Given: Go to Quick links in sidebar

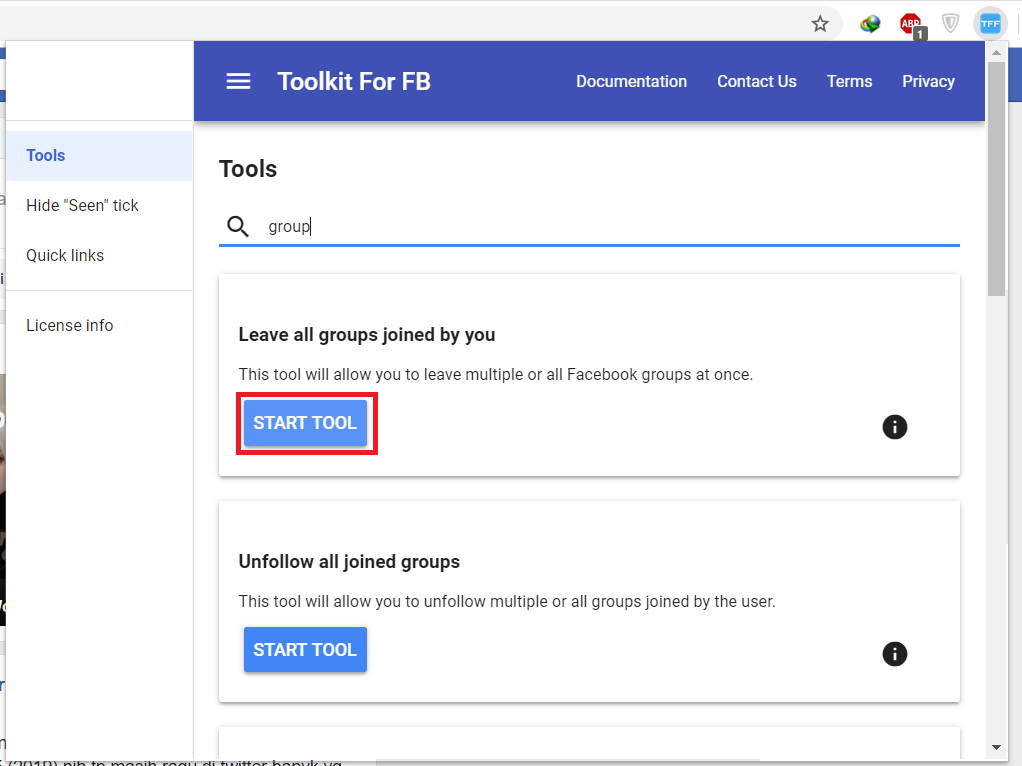Looking at the screenshot, I should pos(65,255).
